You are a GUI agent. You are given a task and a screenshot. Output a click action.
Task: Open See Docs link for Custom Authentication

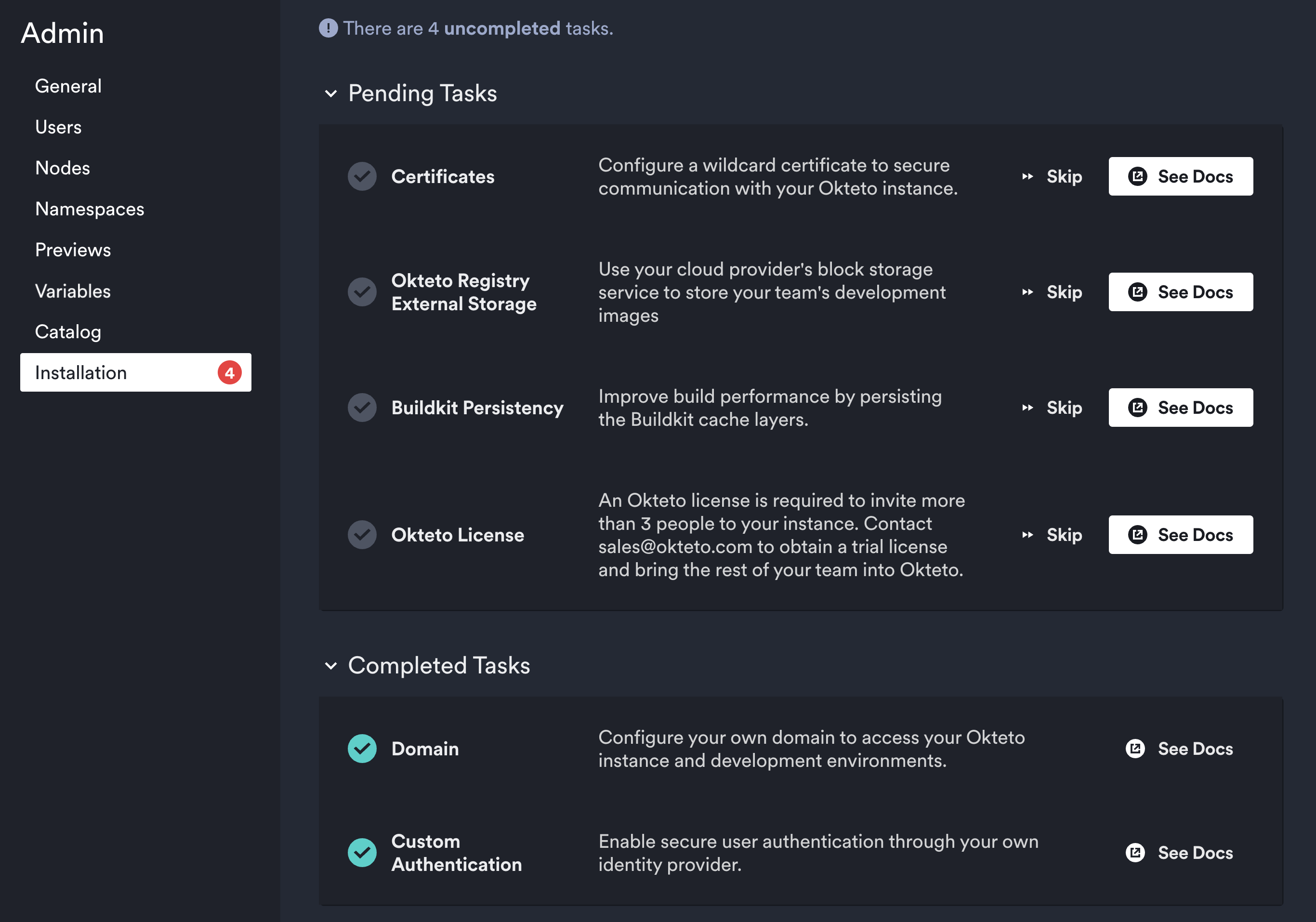[x=1179, y=853]
